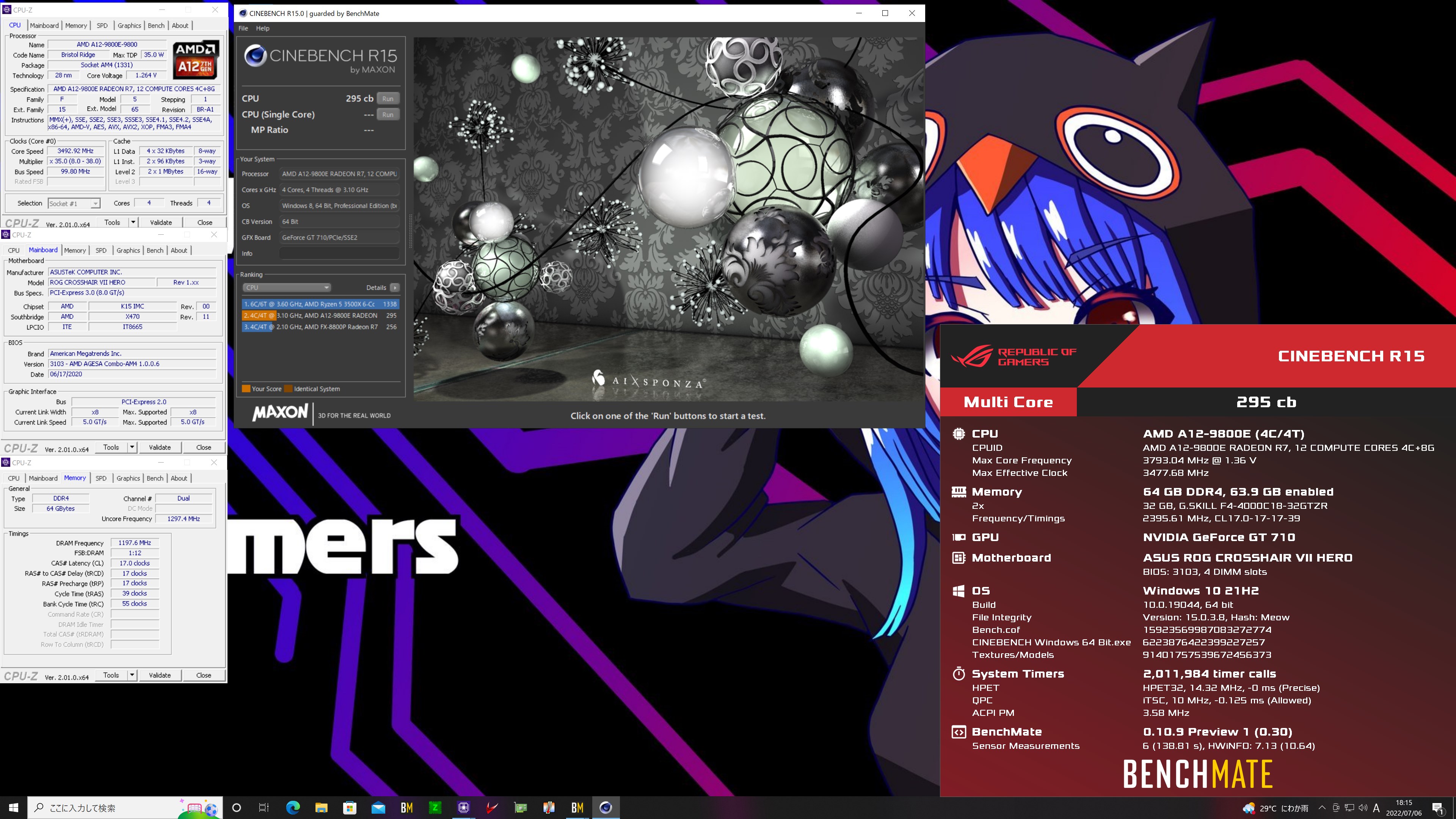The width and height of the screenshot is (1456, 819).
Task: Open About tab in Memory CPU-Z window
Action: coord(179,478)
